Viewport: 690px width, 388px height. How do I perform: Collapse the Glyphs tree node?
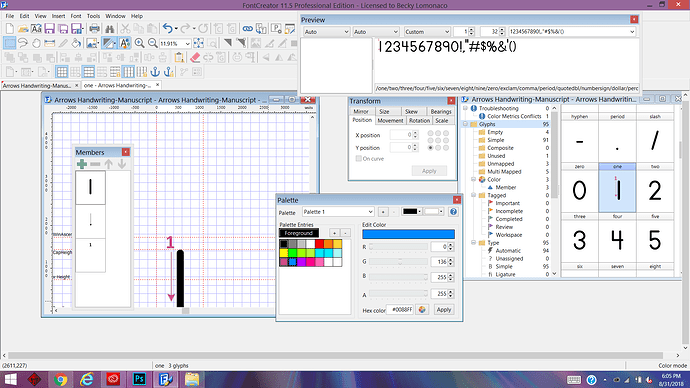click(x=466, y=124)
